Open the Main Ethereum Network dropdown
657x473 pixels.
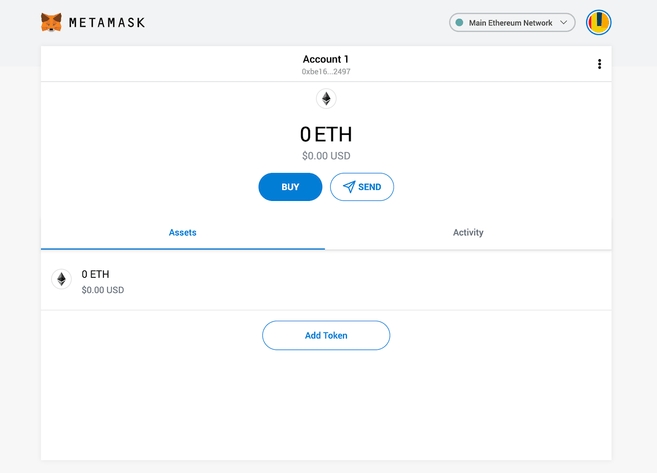pyautogui.click(x=511, y=22)
